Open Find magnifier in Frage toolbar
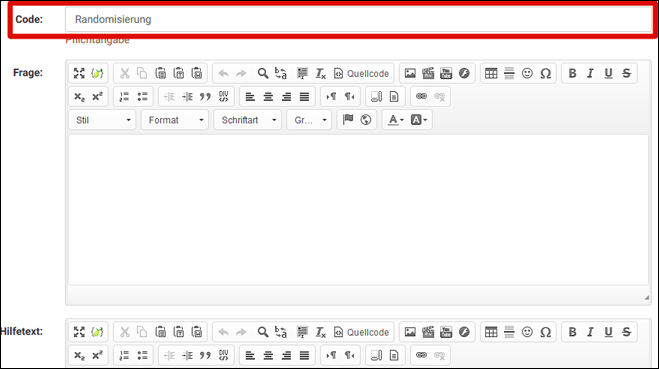 tap(263, 73)
